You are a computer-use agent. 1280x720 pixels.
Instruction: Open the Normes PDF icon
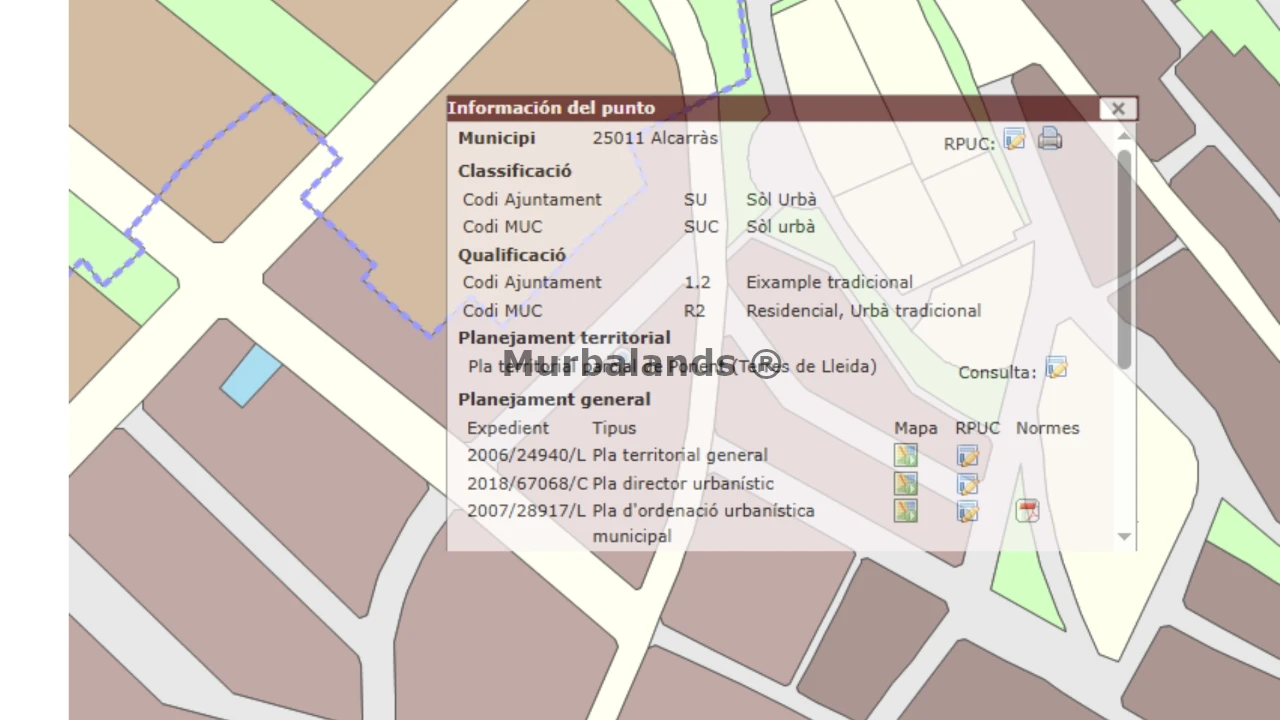(x=1027, y=511)
